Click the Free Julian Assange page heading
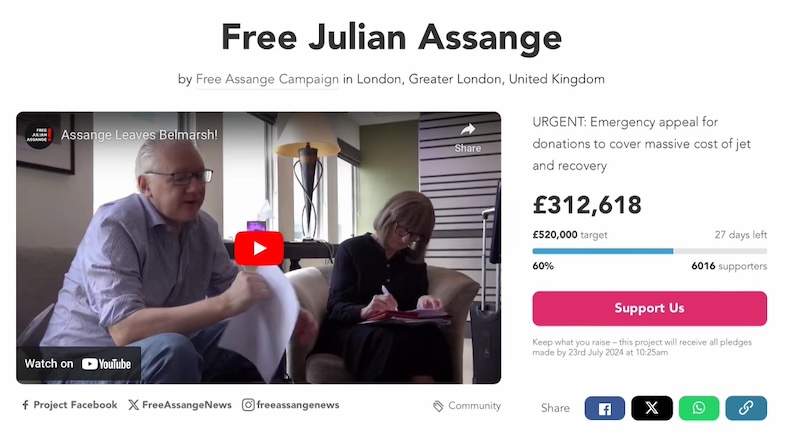The height and width of the screenshot is (434, 800). 391,37
